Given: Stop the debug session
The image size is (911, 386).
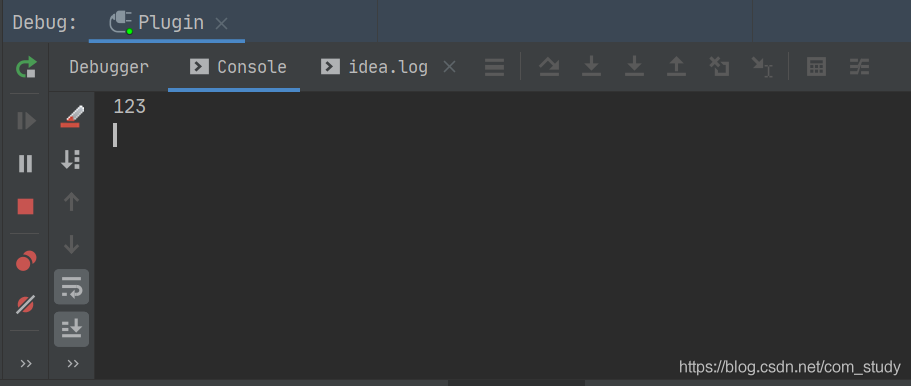Looking at the screenshot, I should pyautogui.click(x=26, y=206).
